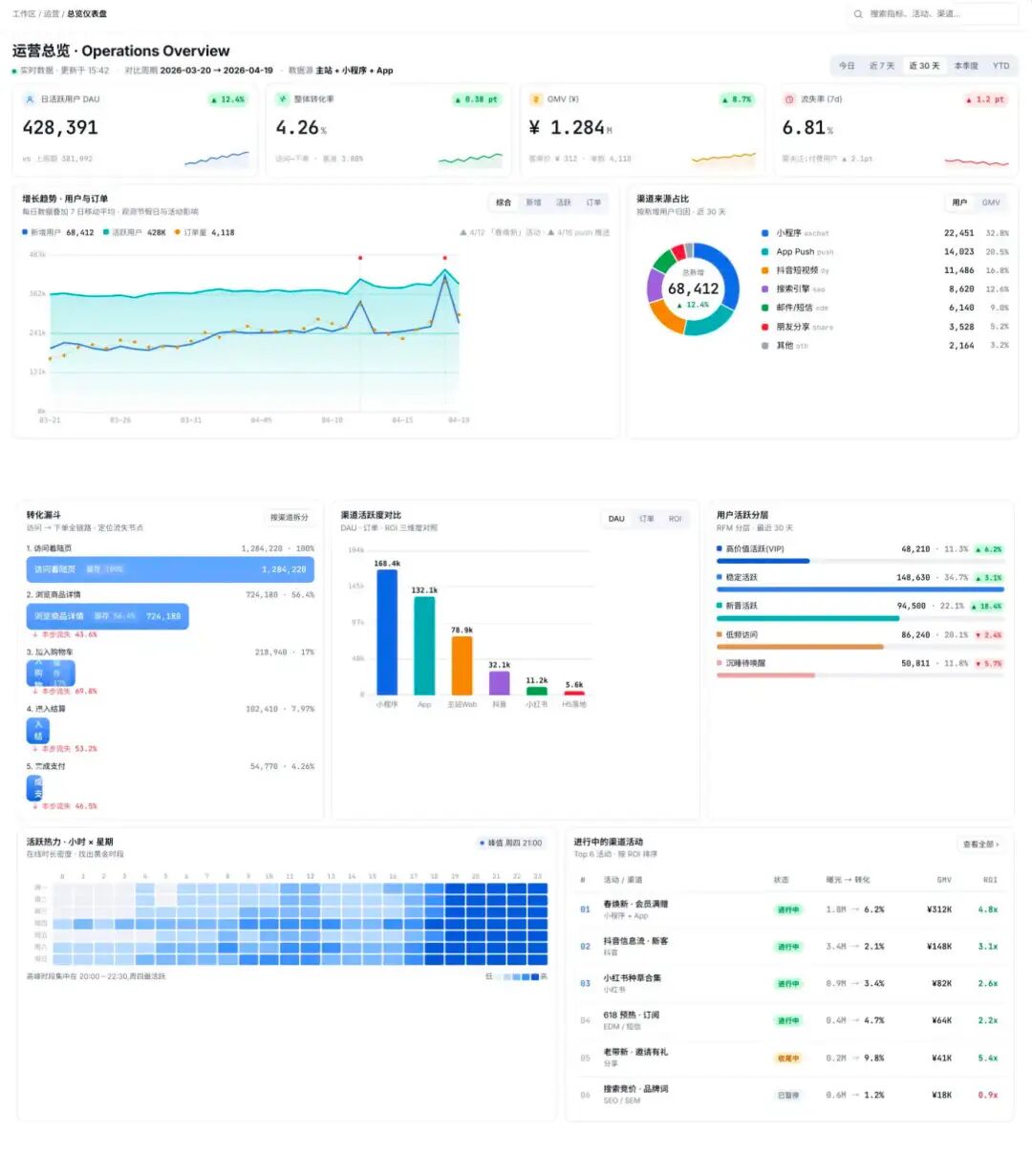
Task: Click the search magnifier icon
Action: 858,14
